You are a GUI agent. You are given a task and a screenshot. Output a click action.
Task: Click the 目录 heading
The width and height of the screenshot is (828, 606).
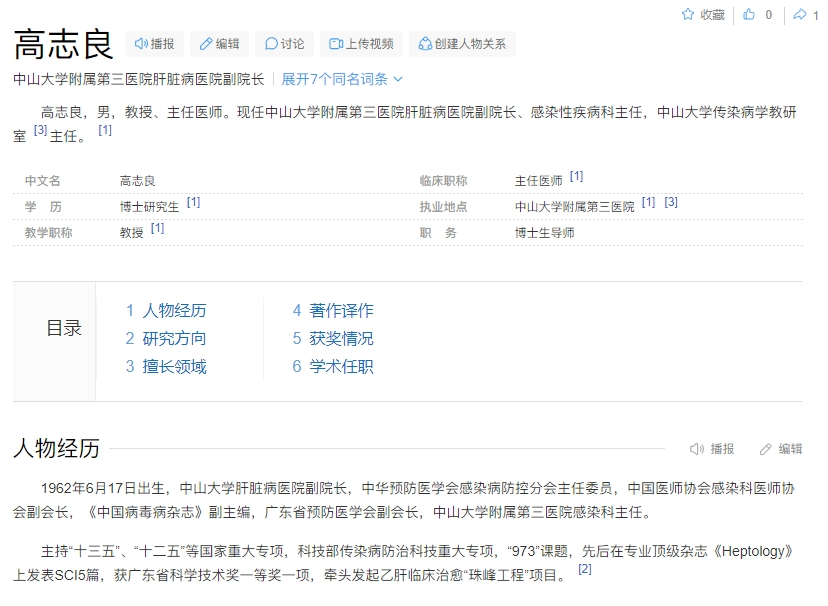pos(64,328)
